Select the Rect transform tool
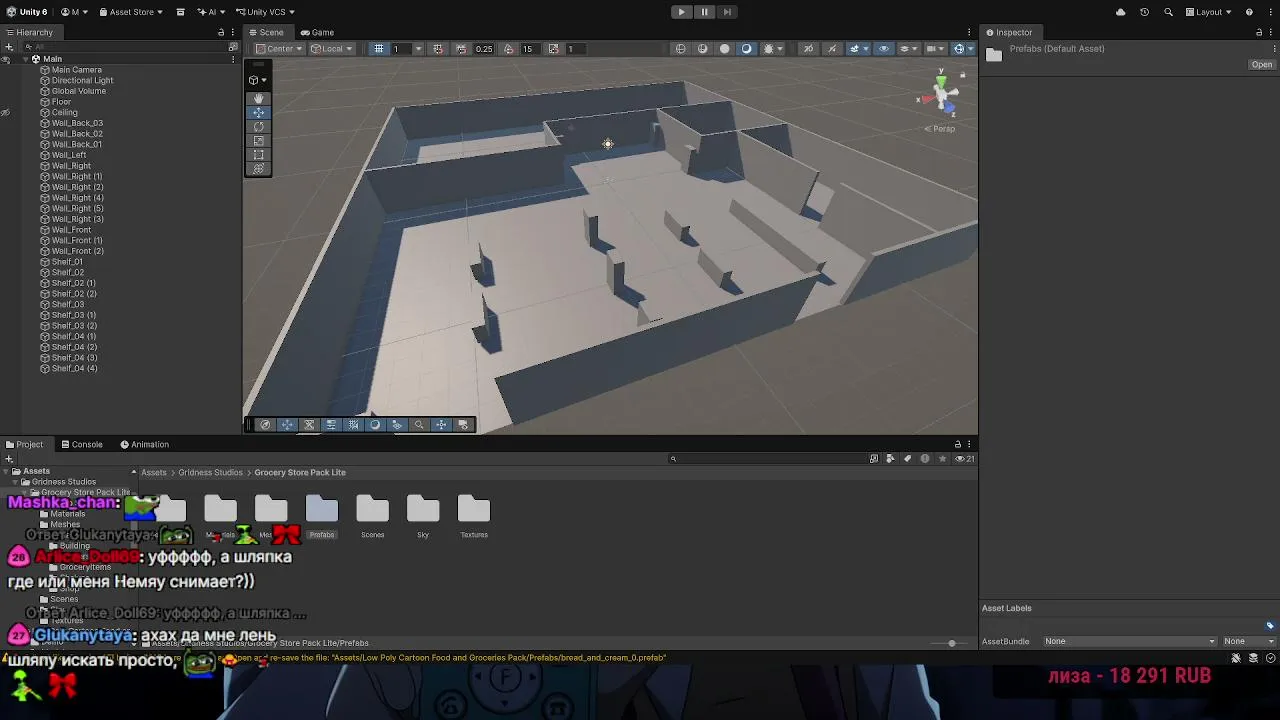The image size is (1280, 720). point(259,154)
